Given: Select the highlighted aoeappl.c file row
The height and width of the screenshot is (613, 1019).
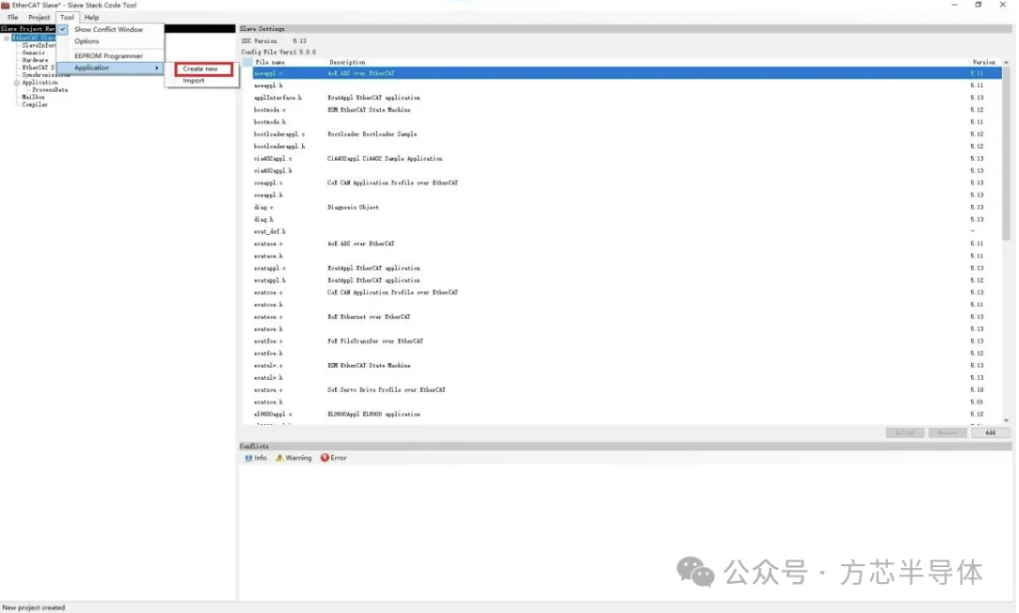Looking at the screenshot, I should (x=627, y=73).
